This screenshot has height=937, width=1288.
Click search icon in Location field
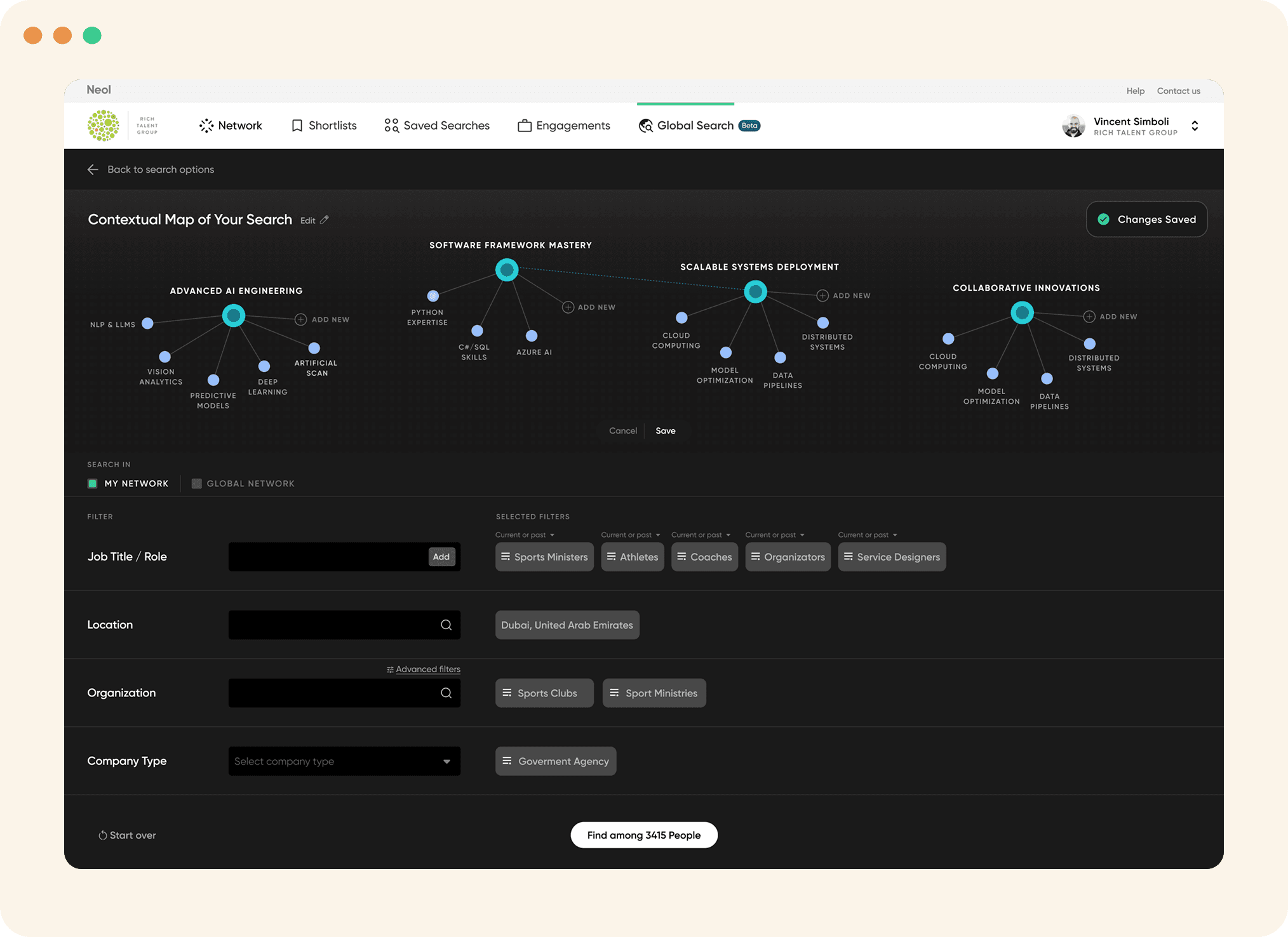coord(446,625)
